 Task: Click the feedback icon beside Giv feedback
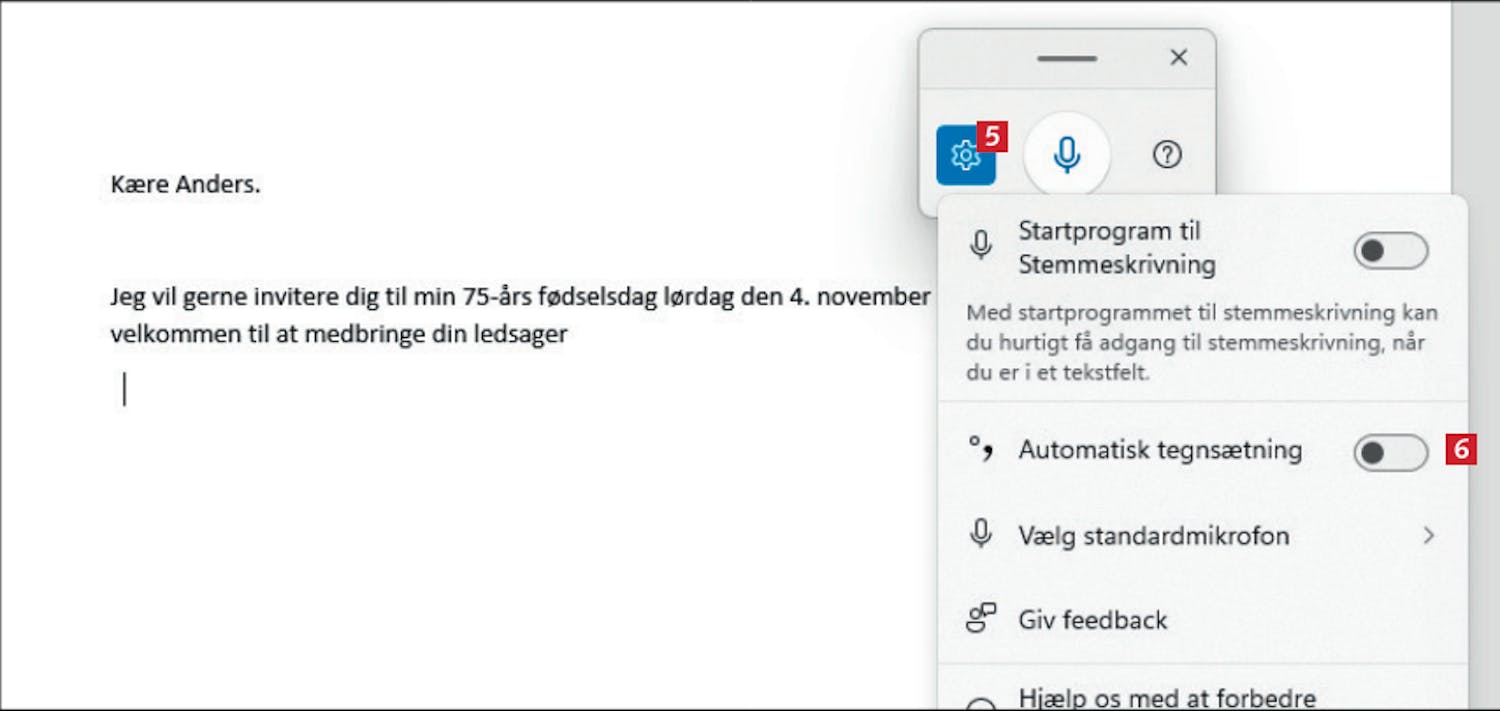point(981,618)
